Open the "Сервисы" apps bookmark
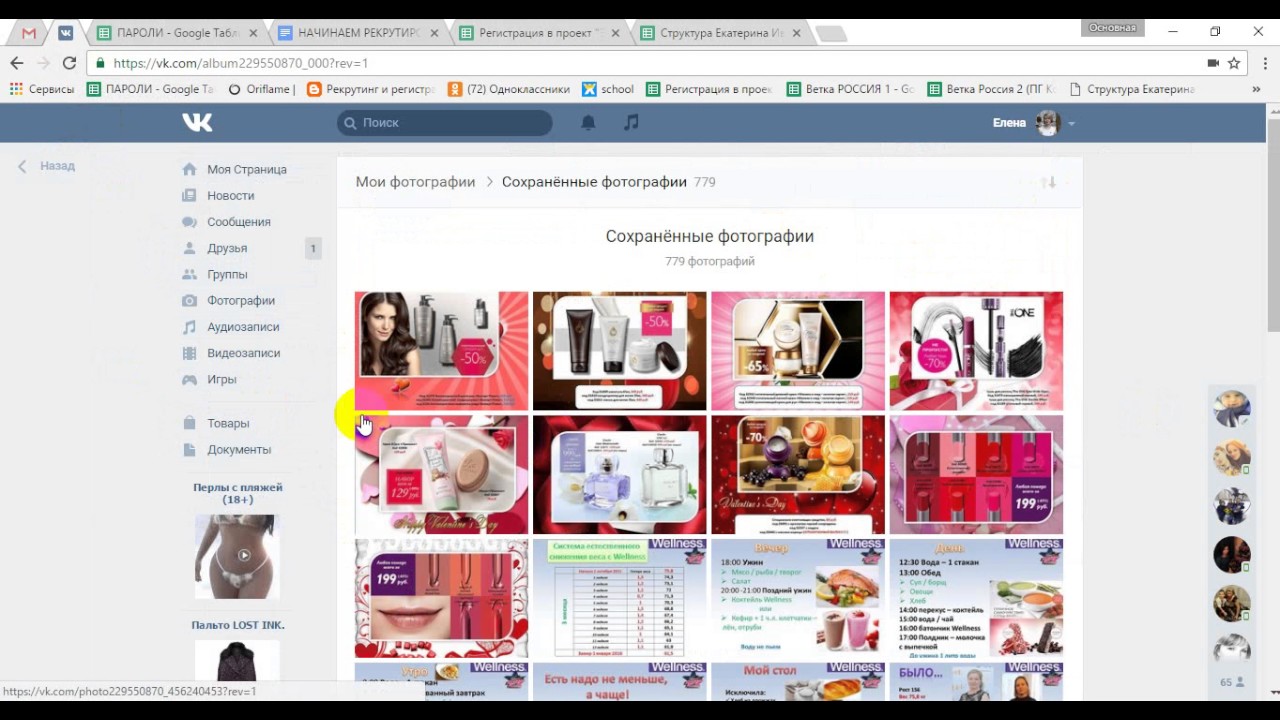The image size is (1280, 720). click(42, 89)
